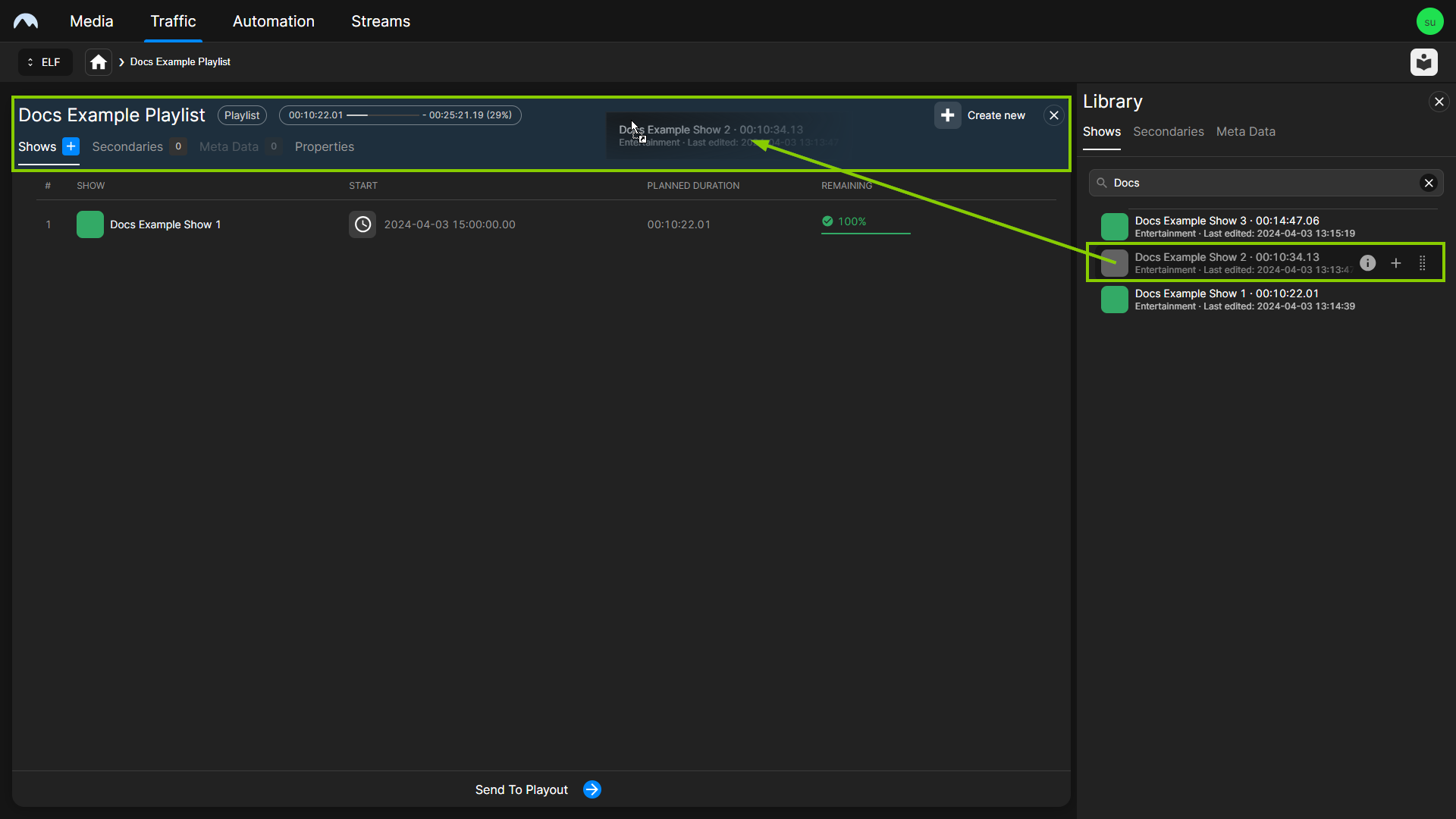Clear the Docs search field
The image size is (1456, 819).
(1429, 183)
